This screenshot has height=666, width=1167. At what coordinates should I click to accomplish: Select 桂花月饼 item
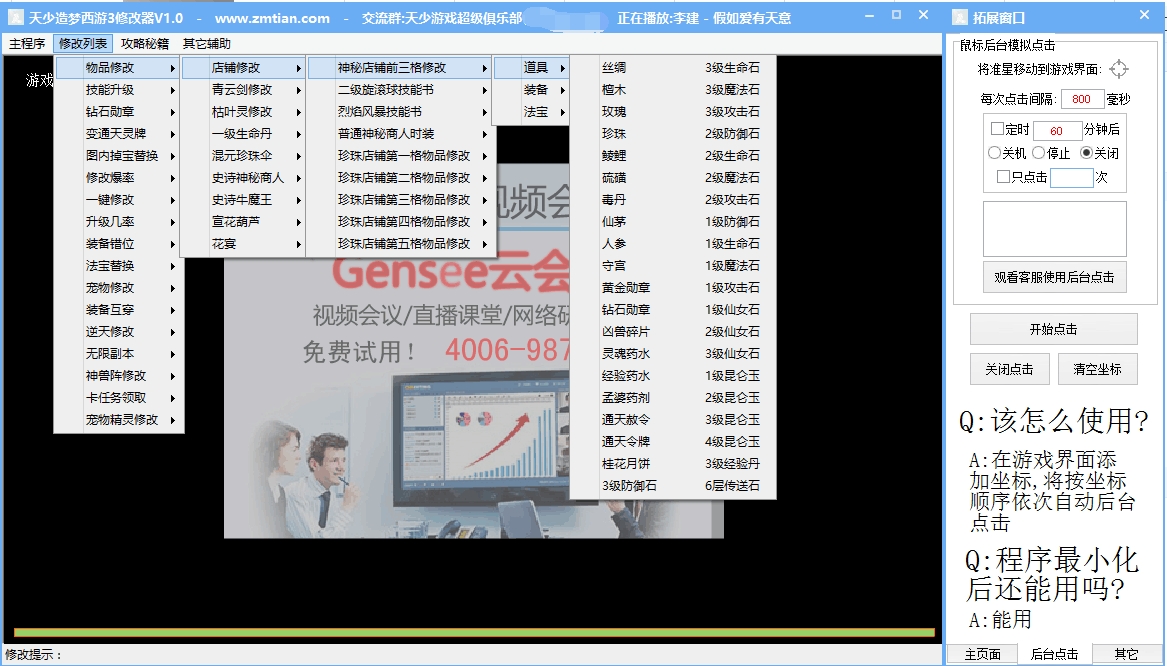pos(626,464)
